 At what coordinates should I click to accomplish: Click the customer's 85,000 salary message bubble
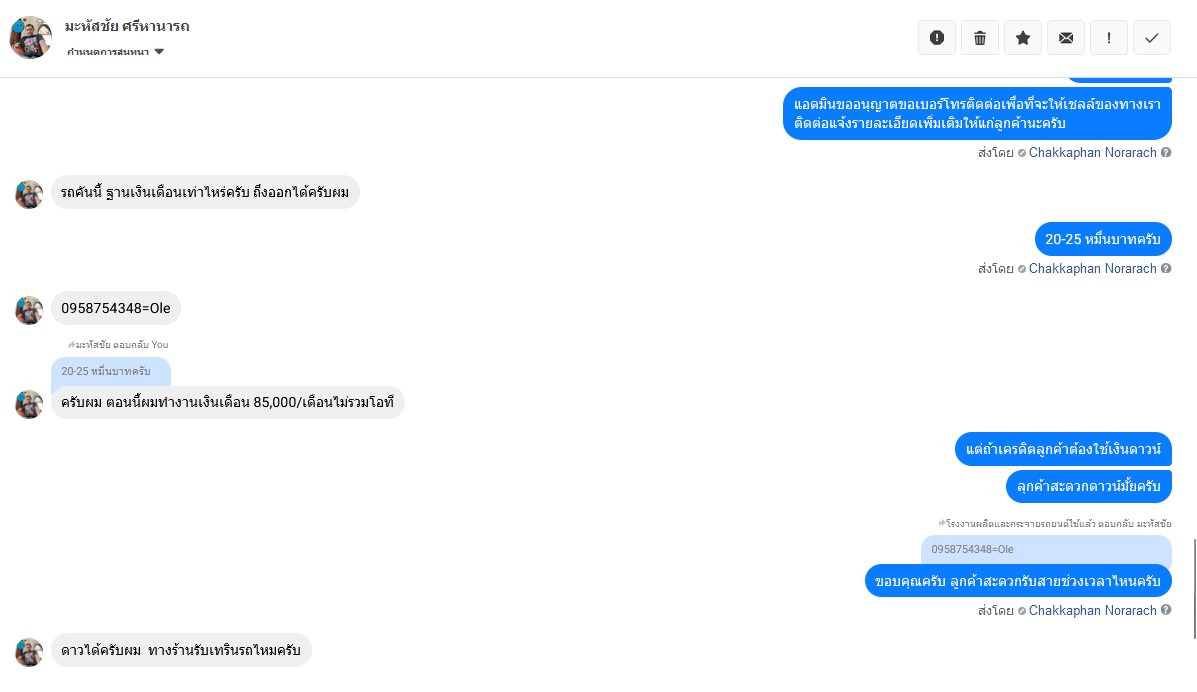point(228,403)
